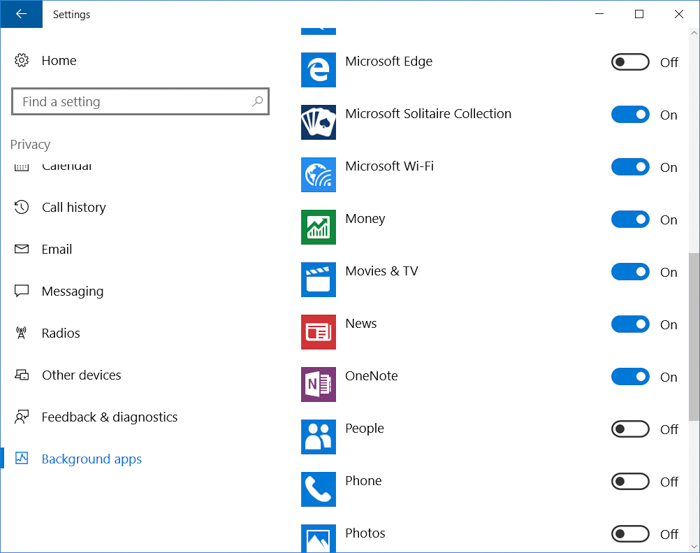
Task: Open Settings Home page
Action: [x=58, y=61]
